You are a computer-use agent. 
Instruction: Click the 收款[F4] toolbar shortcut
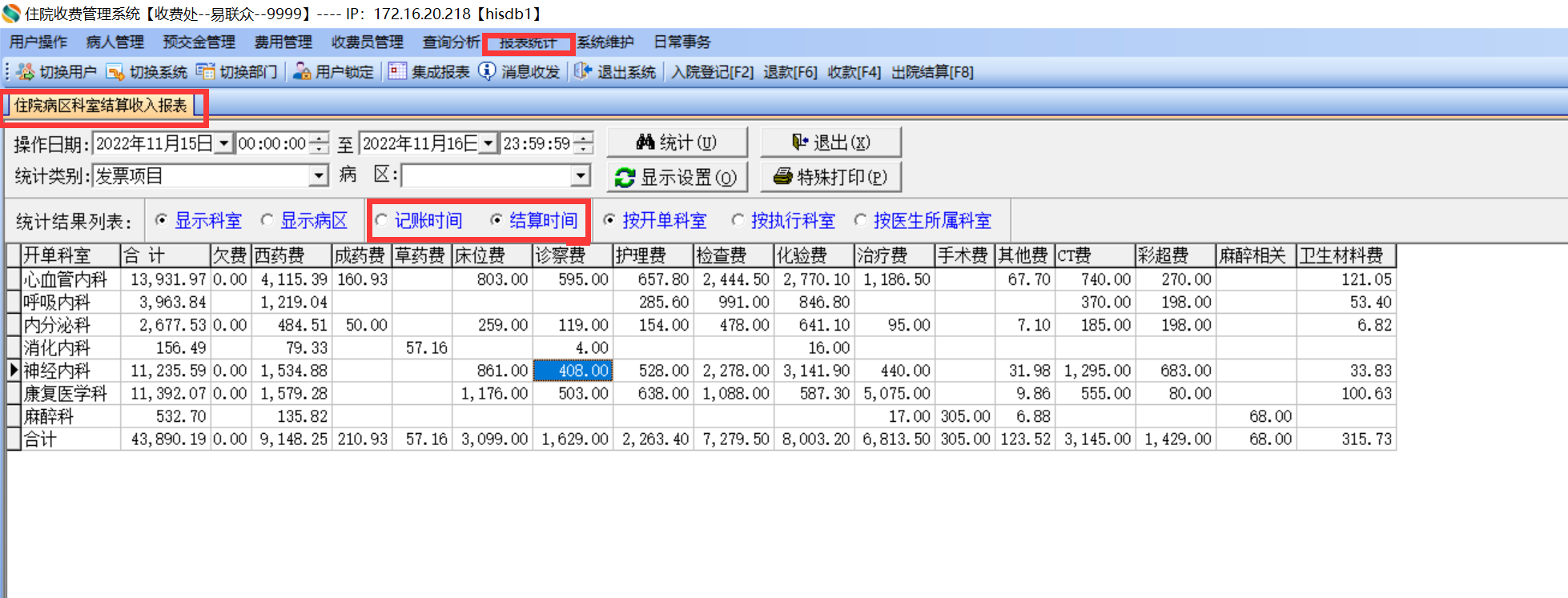click(x=854, y=72)
